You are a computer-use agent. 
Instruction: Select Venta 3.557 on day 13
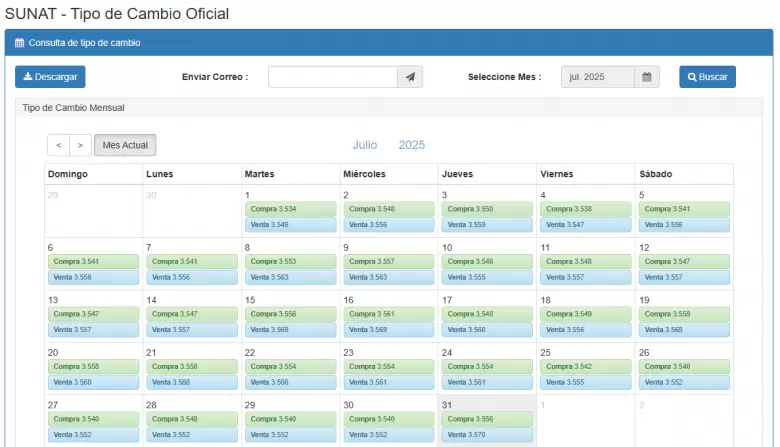94,330
